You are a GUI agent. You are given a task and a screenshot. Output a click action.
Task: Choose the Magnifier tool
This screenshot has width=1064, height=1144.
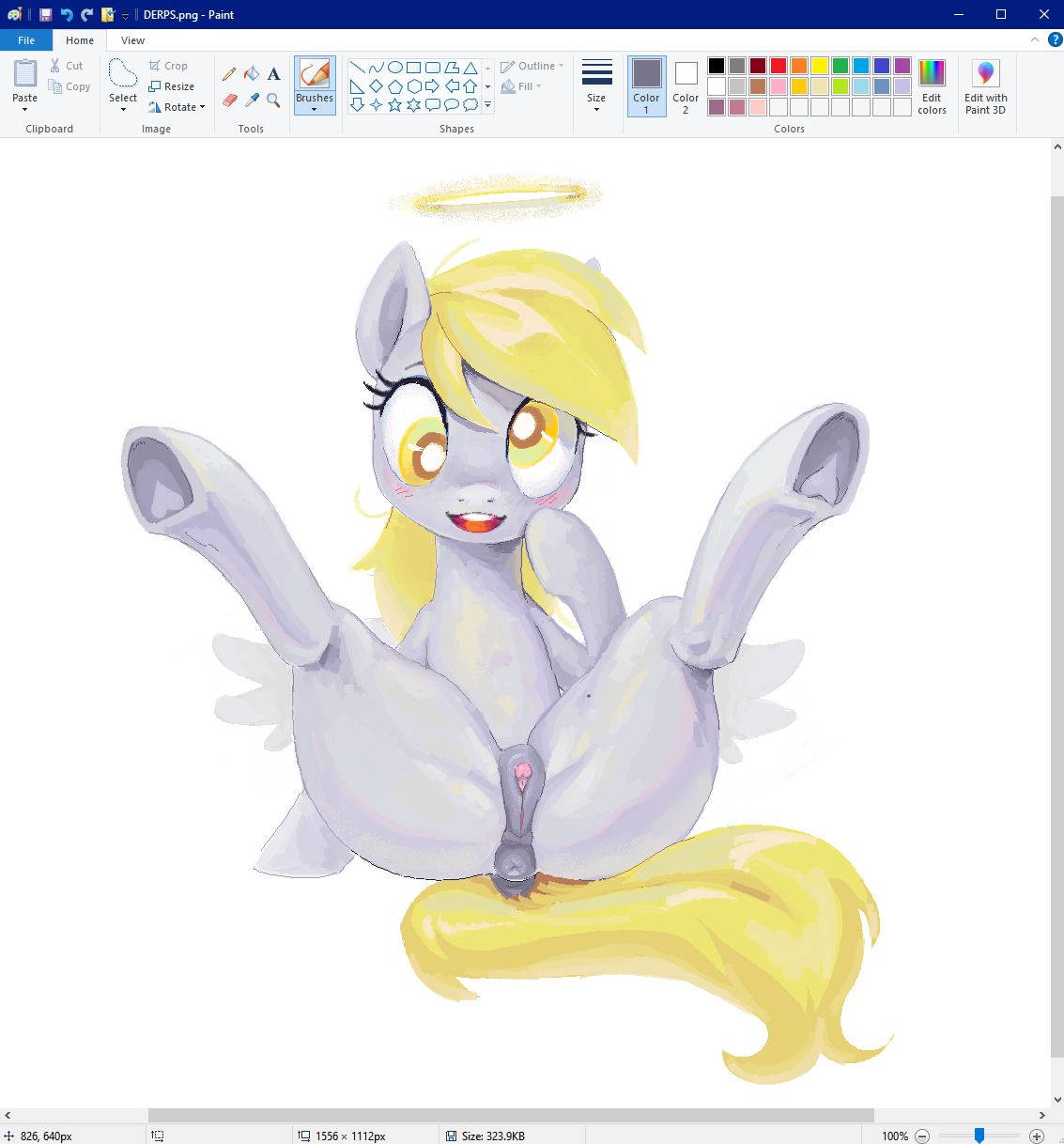click(274, 100)
